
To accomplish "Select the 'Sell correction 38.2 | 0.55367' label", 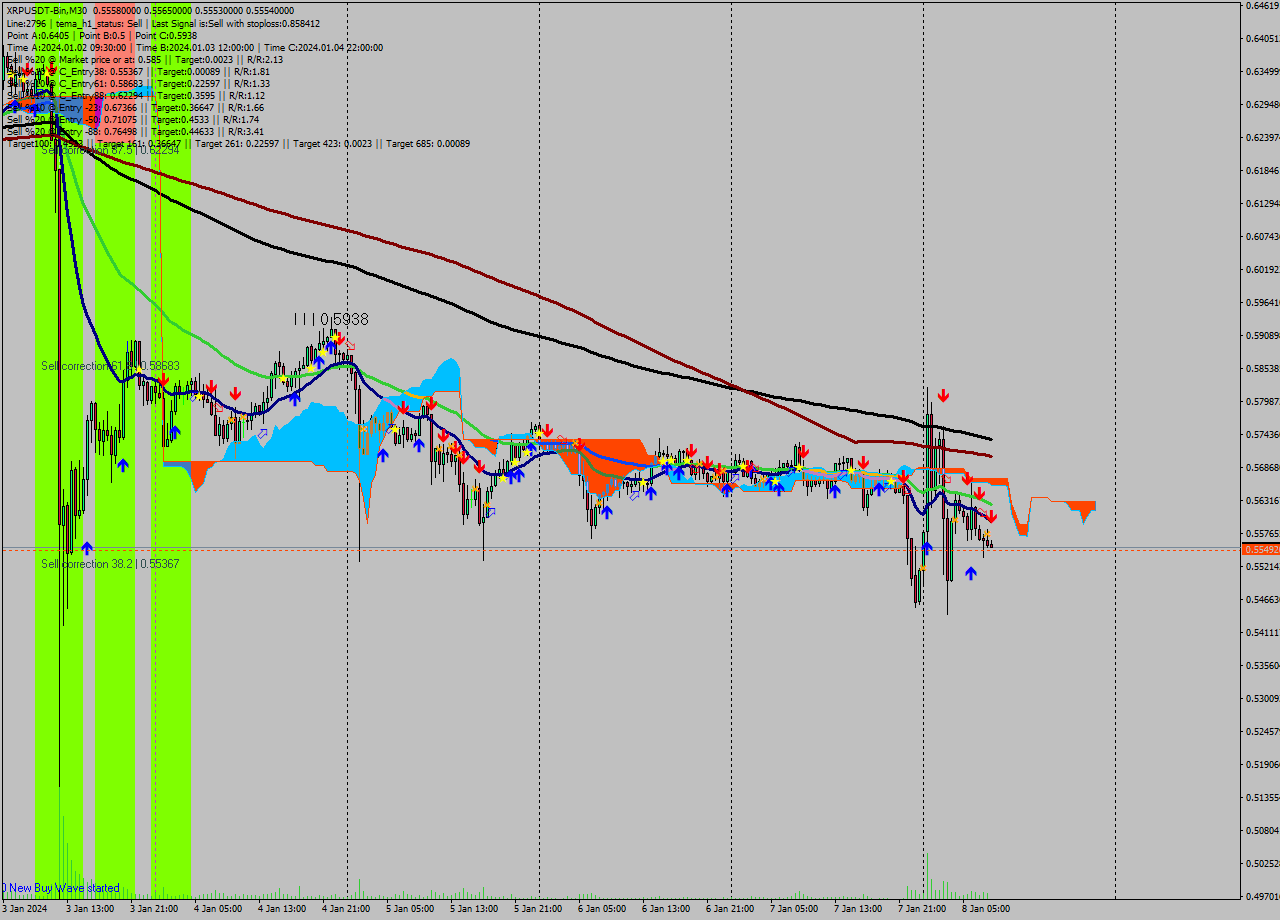I will [110, 564].
